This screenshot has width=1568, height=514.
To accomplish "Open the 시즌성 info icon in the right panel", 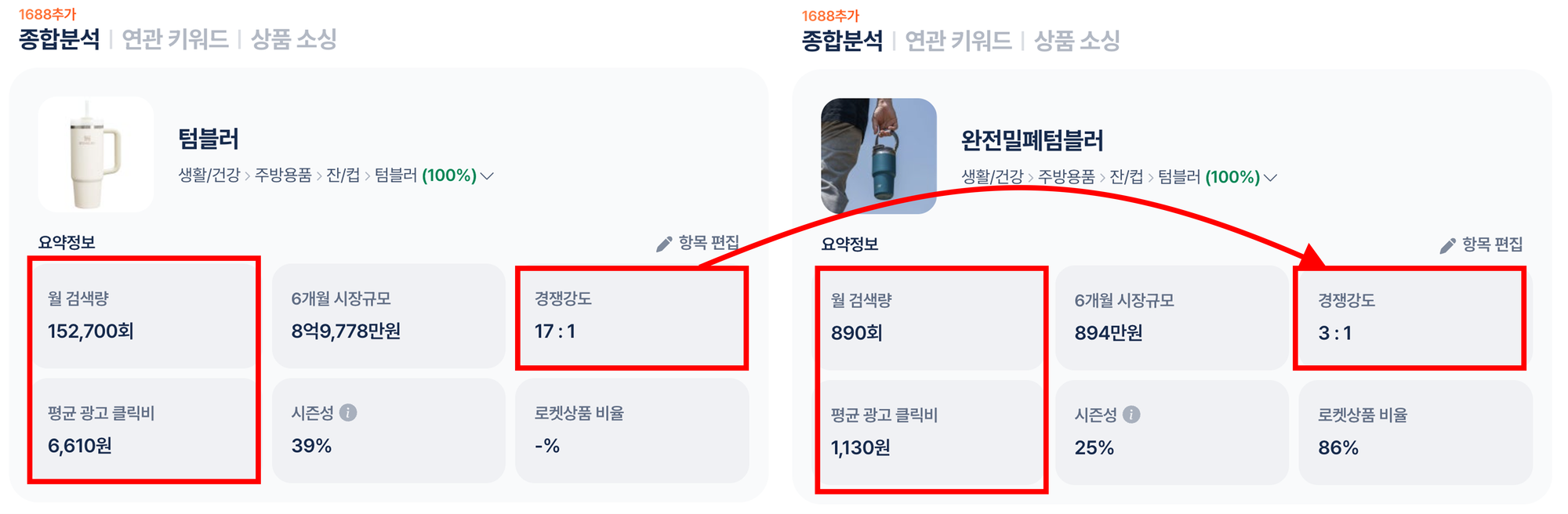I will tap(1130, 415).
